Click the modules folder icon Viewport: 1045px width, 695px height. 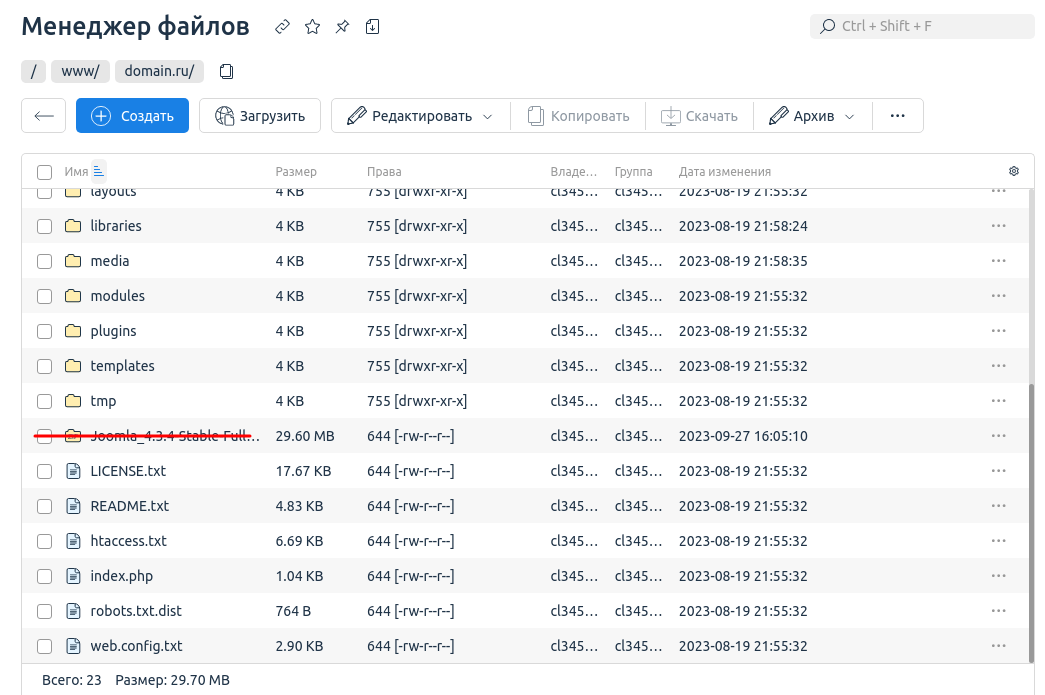pos(73,296)
